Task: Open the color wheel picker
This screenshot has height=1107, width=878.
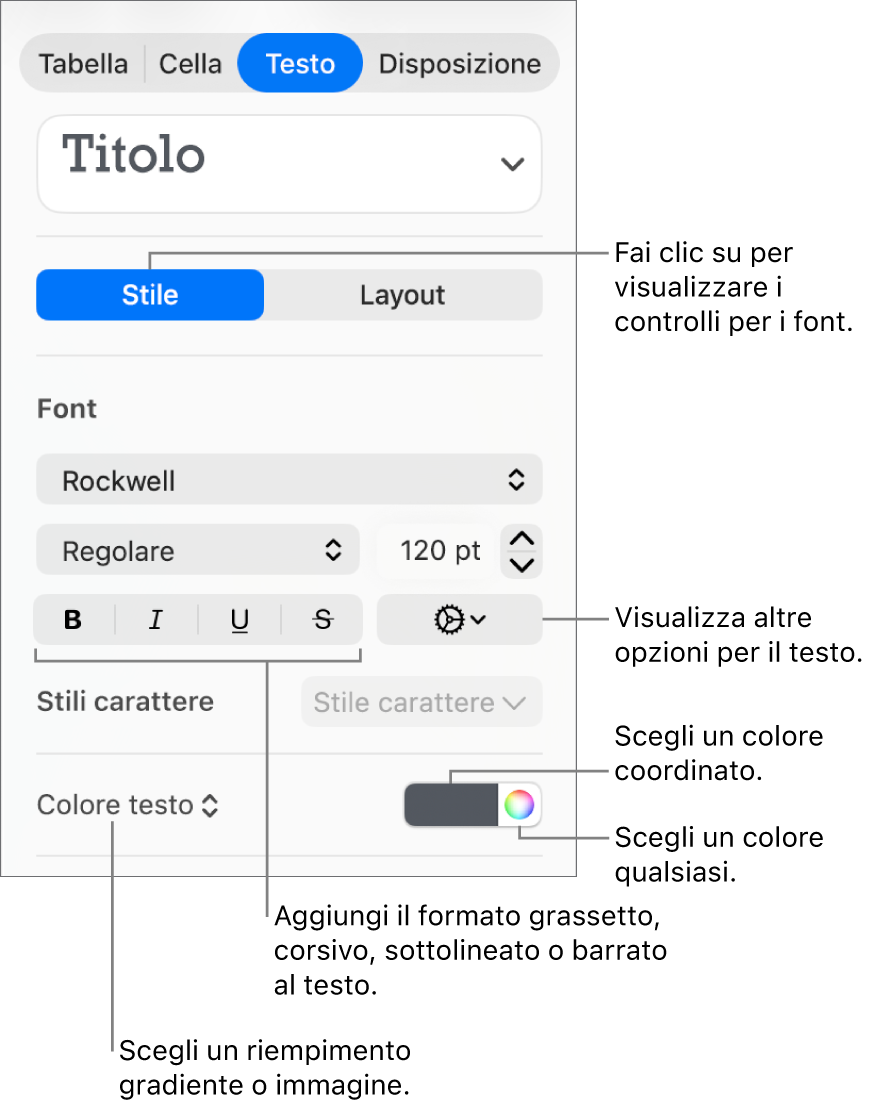Action: point(519,805)
